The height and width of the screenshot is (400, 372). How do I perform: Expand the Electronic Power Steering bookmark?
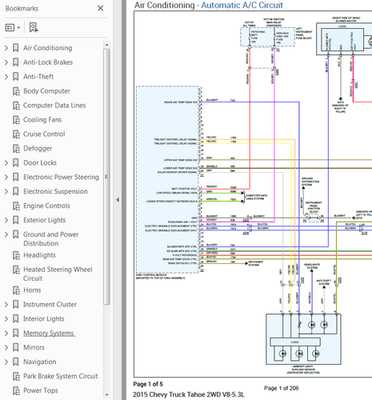click(6, 177)
